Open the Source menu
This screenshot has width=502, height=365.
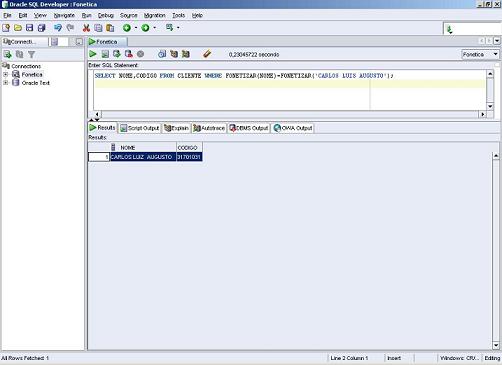129,15
